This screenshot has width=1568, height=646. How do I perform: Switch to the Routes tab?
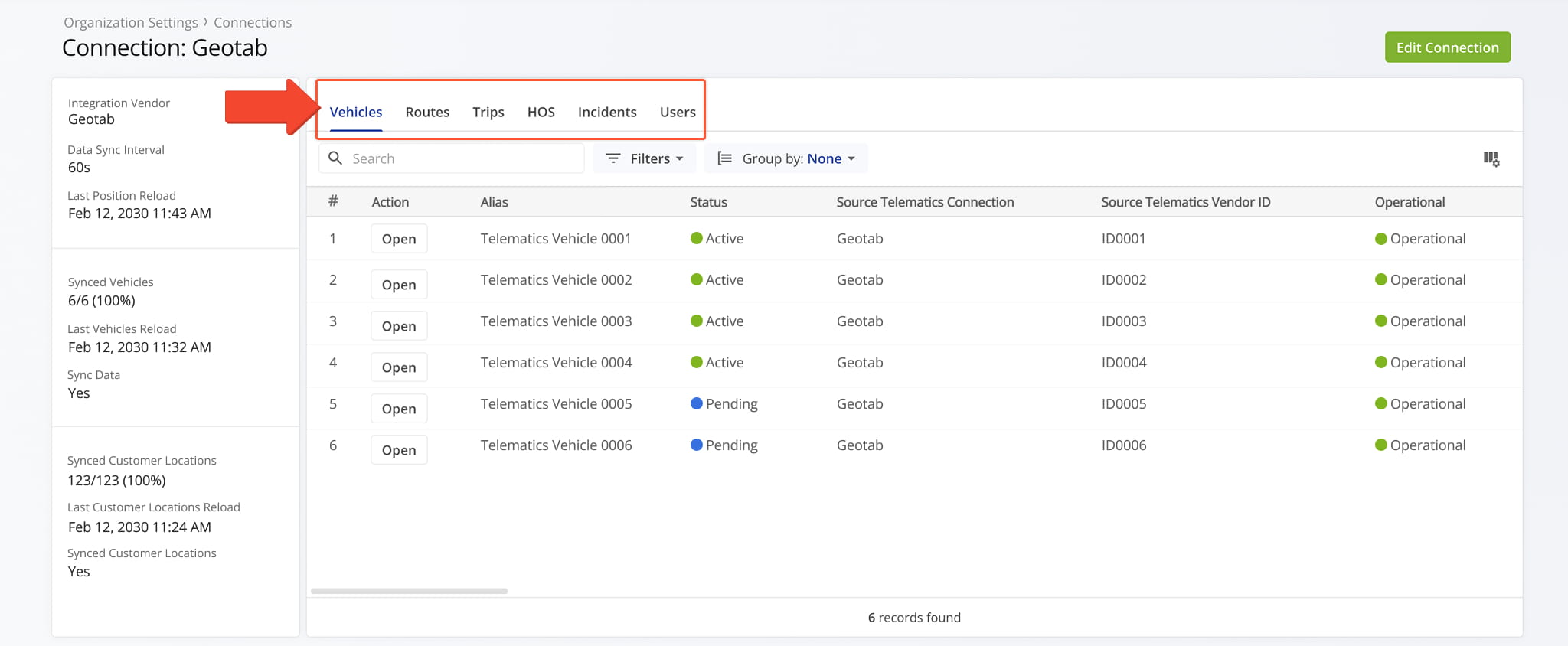coord(427,113)
